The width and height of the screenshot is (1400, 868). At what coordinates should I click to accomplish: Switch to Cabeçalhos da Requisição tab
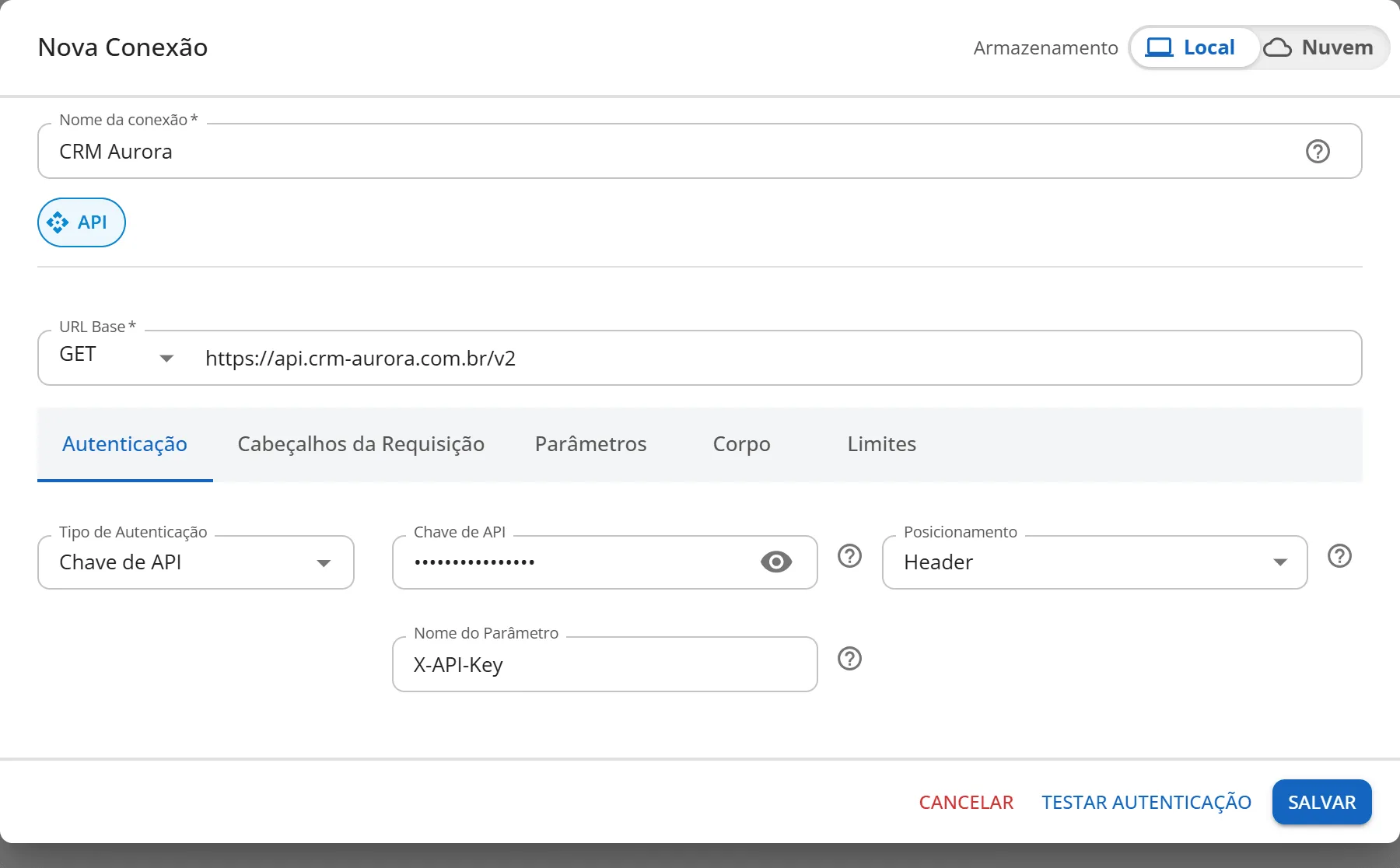click(361, 444)
